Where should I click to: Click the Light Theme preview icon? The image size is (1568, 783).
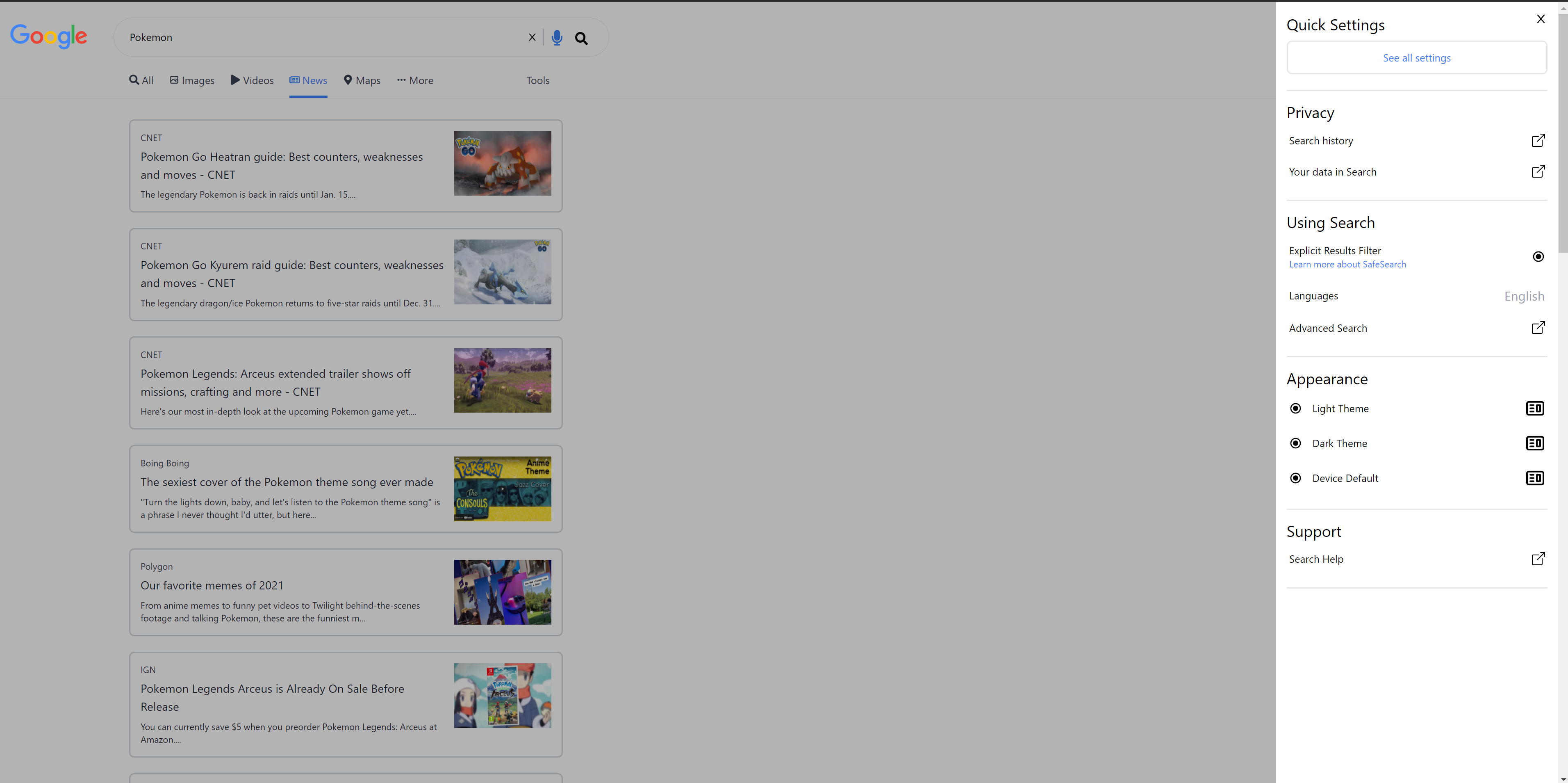tap(1534, 409)
